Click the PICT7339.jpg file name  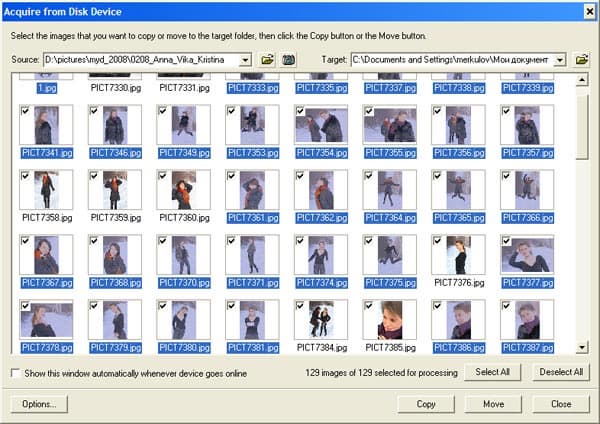coord(528,88)
